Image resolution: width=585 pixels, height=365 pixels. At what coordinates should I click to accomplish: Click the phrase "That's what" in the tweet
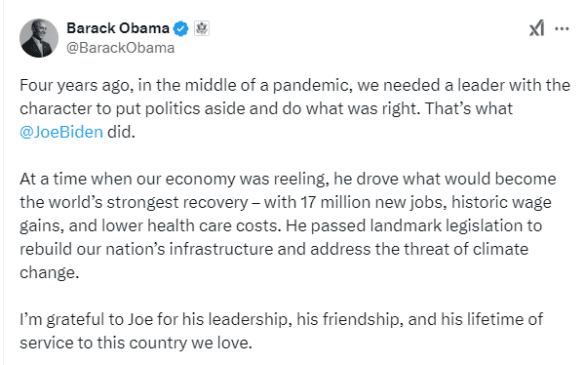[x=469, y=109]
